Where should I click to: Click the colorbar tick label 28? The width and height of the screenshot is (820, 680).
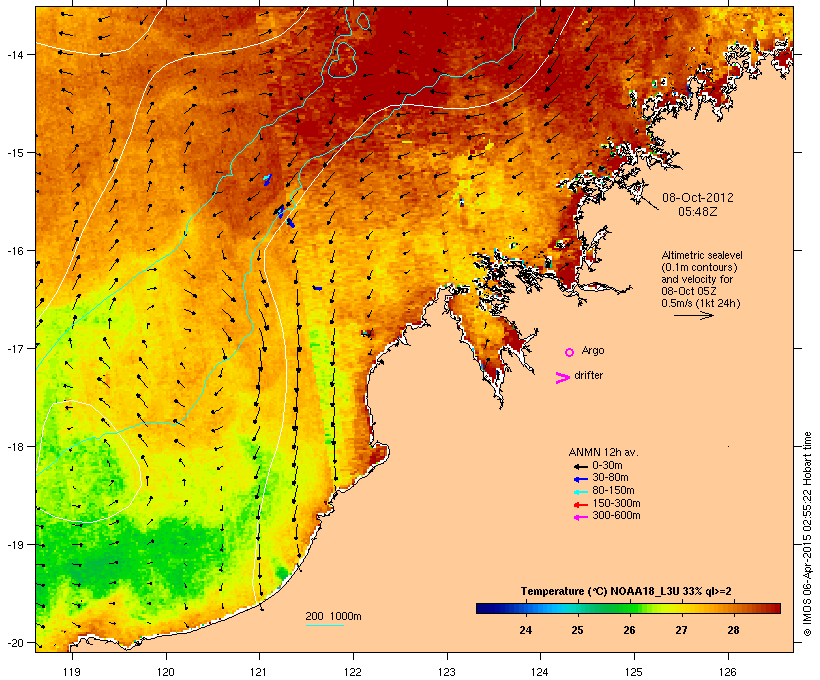[733, 630]
